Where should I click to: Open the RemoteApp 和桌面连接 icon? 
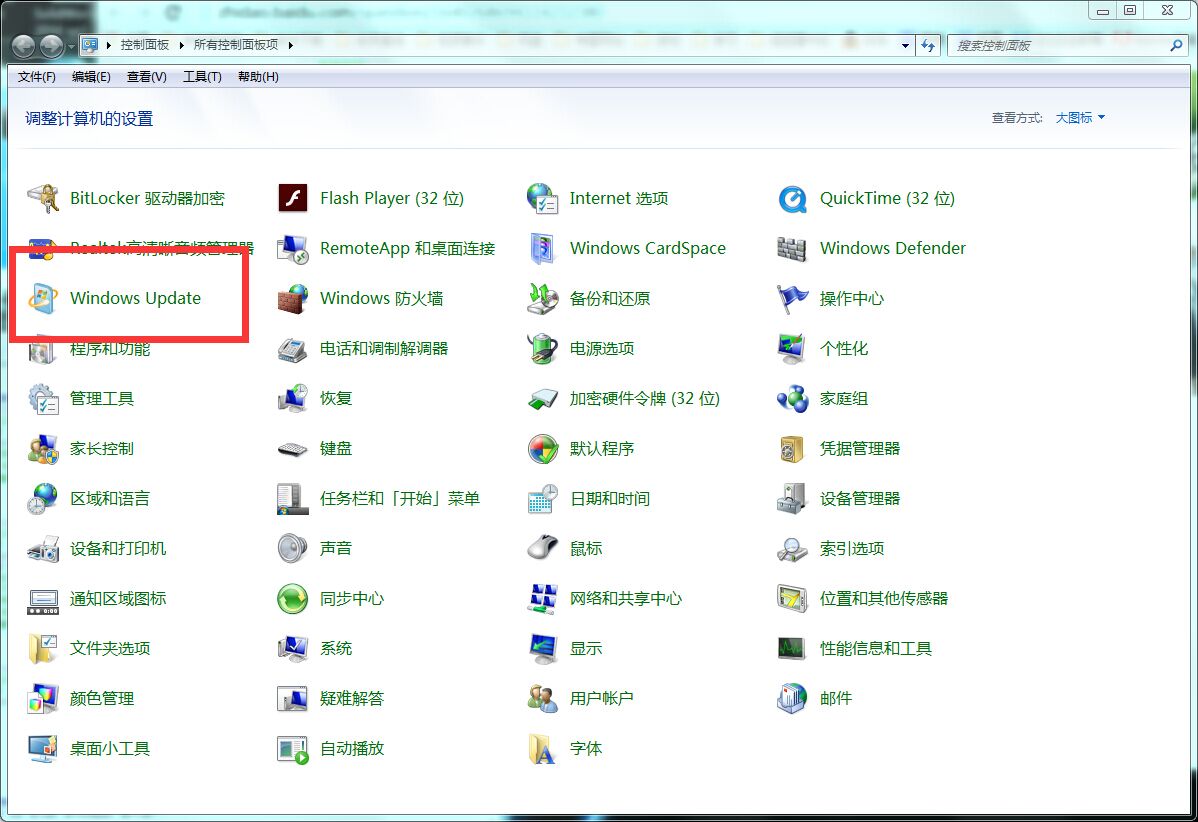(293, 249)
